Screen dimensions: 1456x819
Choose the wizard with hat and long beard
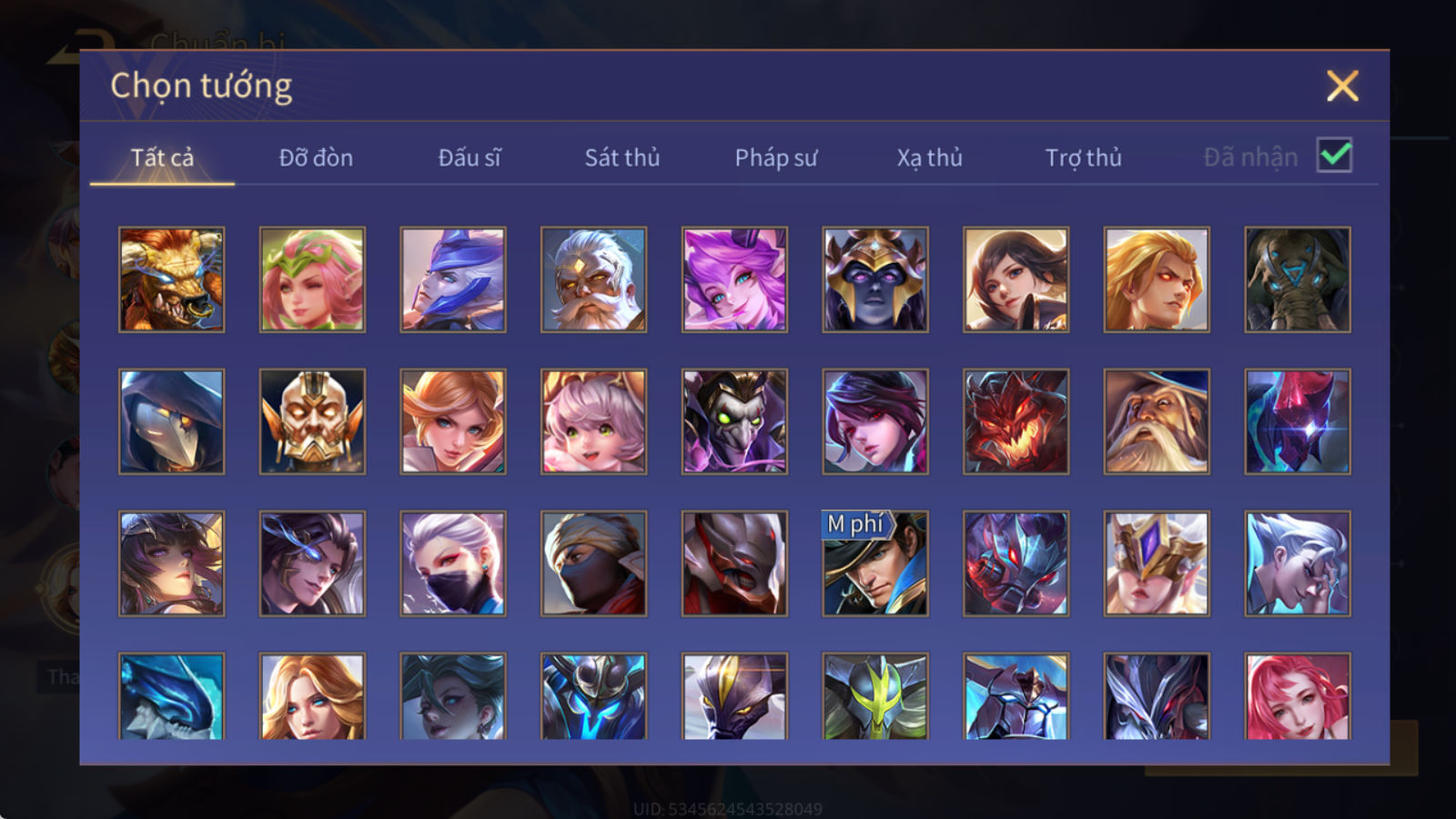[x=1157, y=421]
